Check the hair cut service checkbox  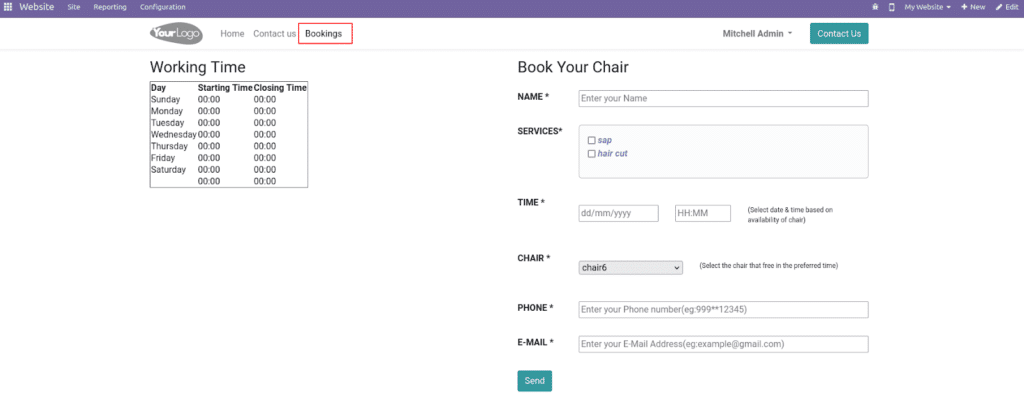tap(592, 154)
